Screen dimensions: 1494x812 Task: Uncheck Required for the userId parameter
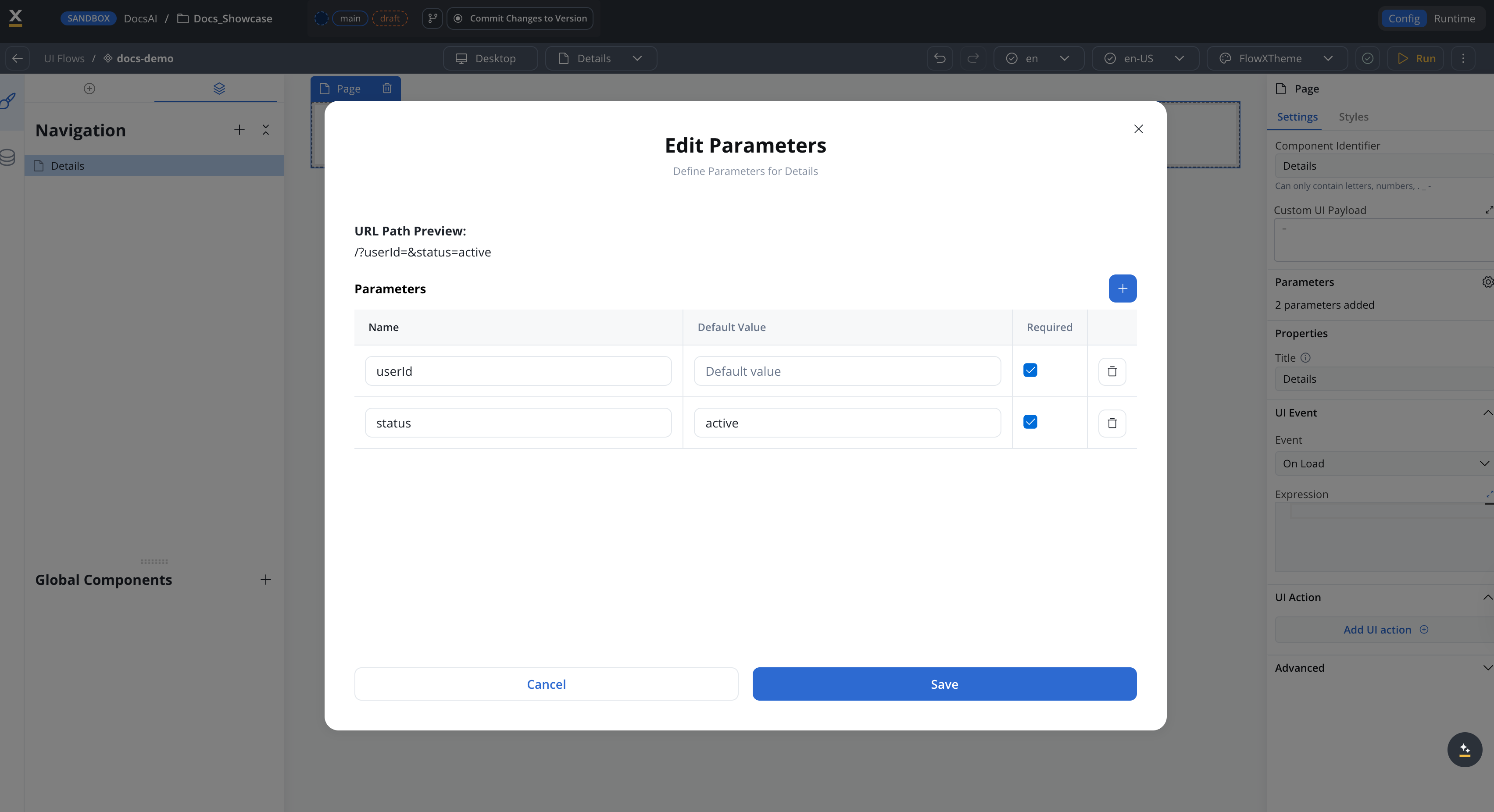coord(1030,370)
